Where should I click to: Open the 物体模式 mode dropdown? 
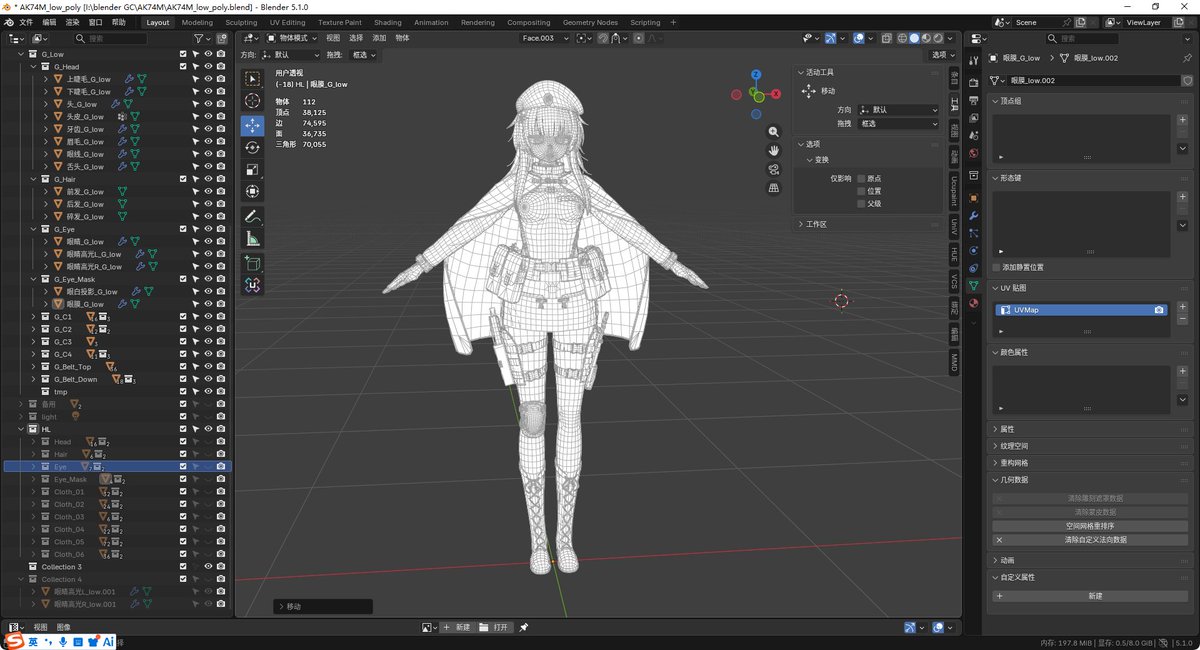[x=294, y=38]
